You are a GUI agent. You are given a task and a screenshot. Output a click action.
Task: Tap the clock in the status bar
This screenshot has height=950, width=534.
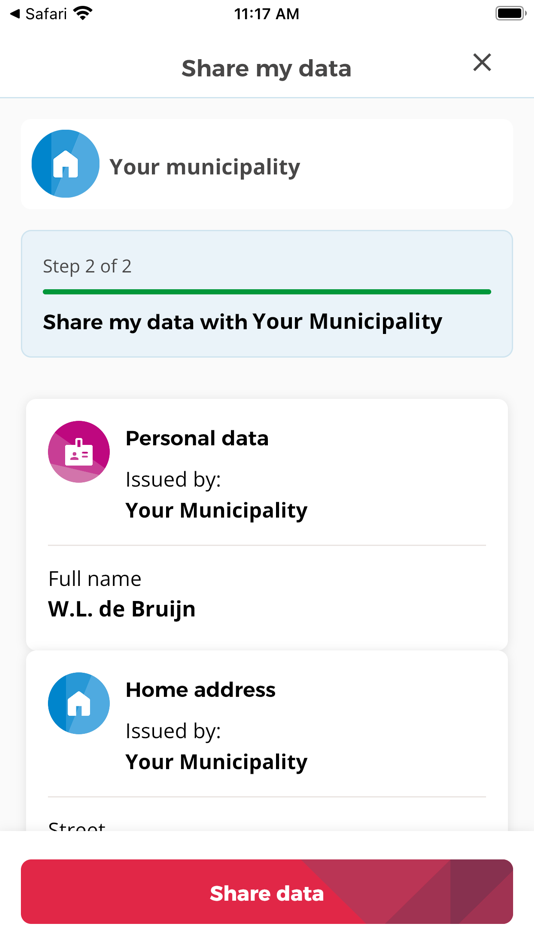267,13
